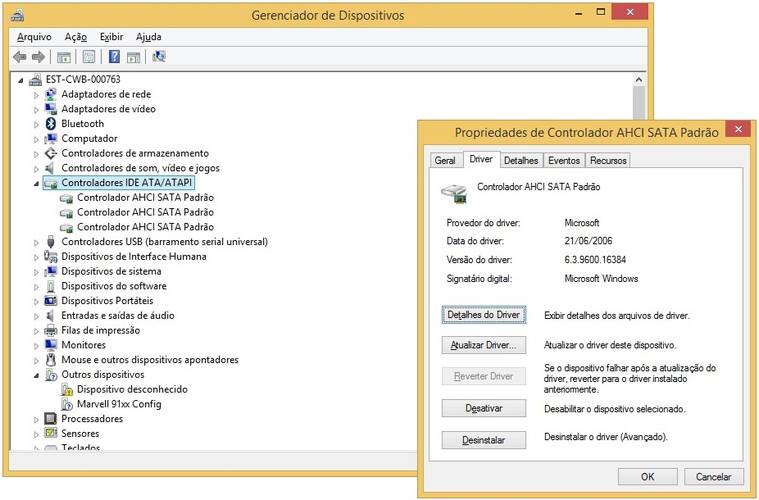Select the Dispositivo desconhecido entry

132,390
